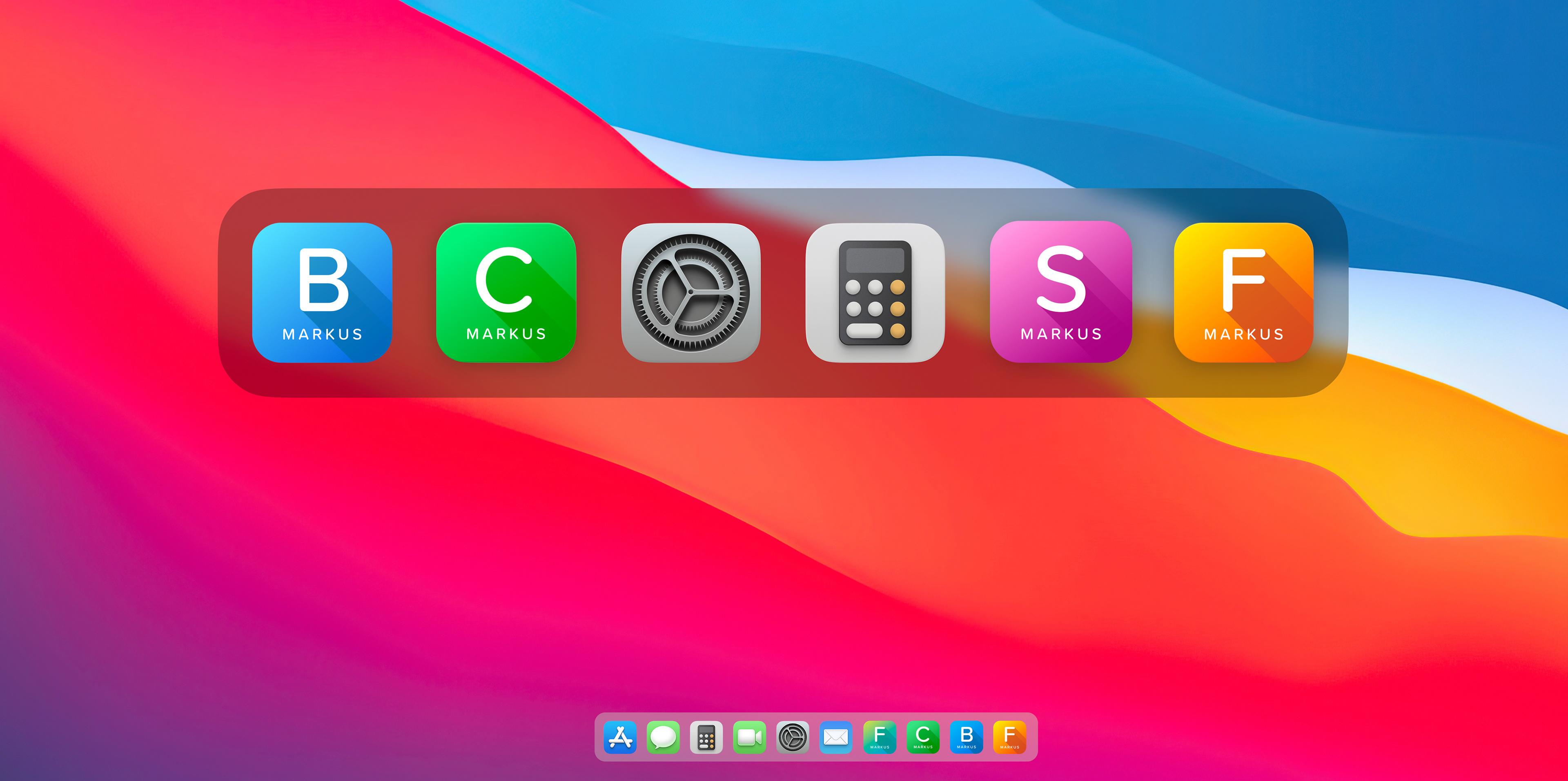Open Messages from the dock
This screenshot has height=781, width=1568.
coord(664,737)
